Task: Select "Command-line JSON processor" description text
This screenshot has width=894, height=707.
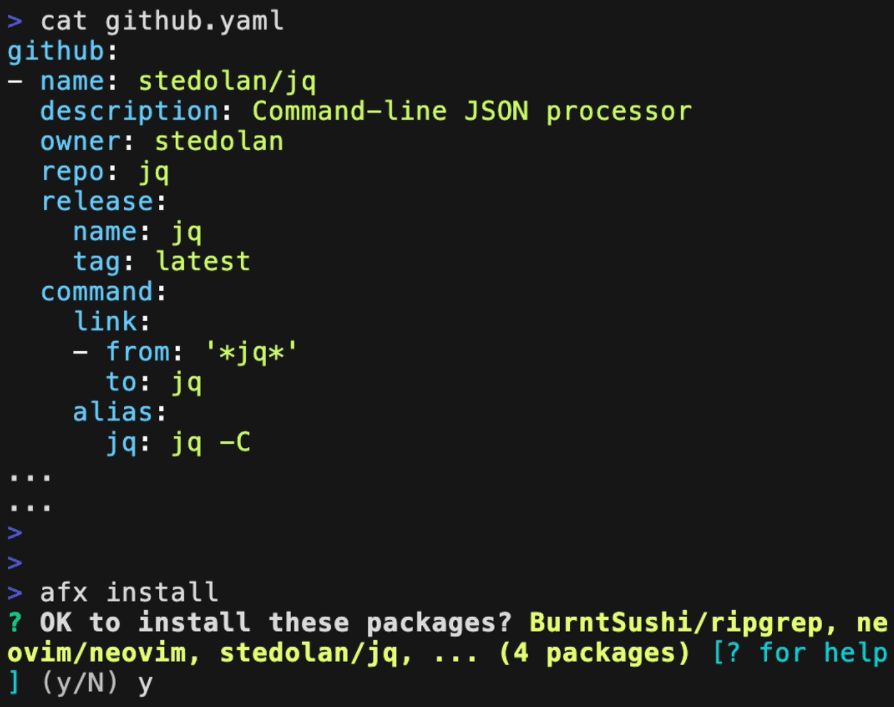Action: pos(471,111)
